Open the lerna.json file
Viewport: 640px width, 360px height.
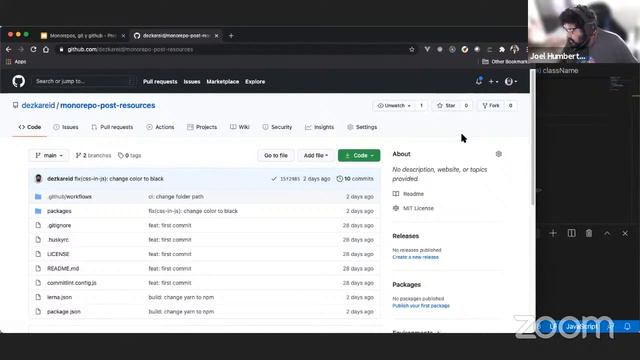pos(60,297)
